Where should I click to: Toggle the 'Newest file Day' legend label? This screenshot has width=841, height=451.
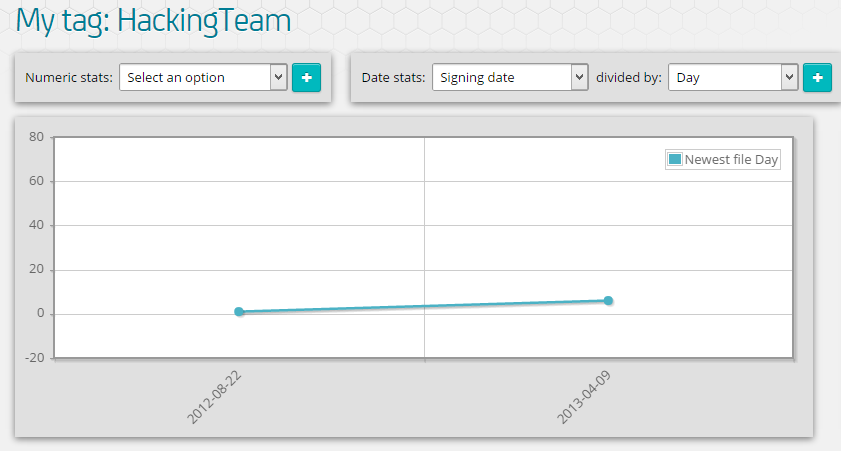731,159
